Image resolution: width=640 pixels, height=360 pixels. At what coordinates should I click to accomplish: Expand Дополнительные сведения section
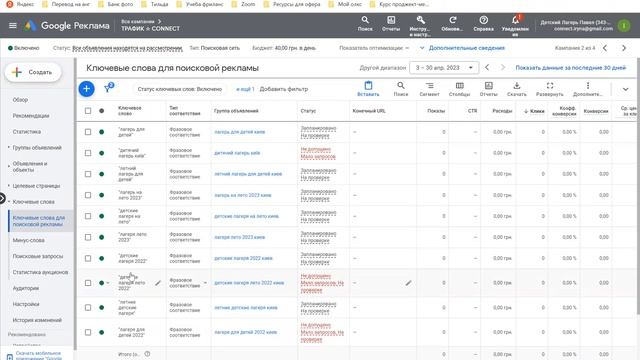(x=462, y=48)
